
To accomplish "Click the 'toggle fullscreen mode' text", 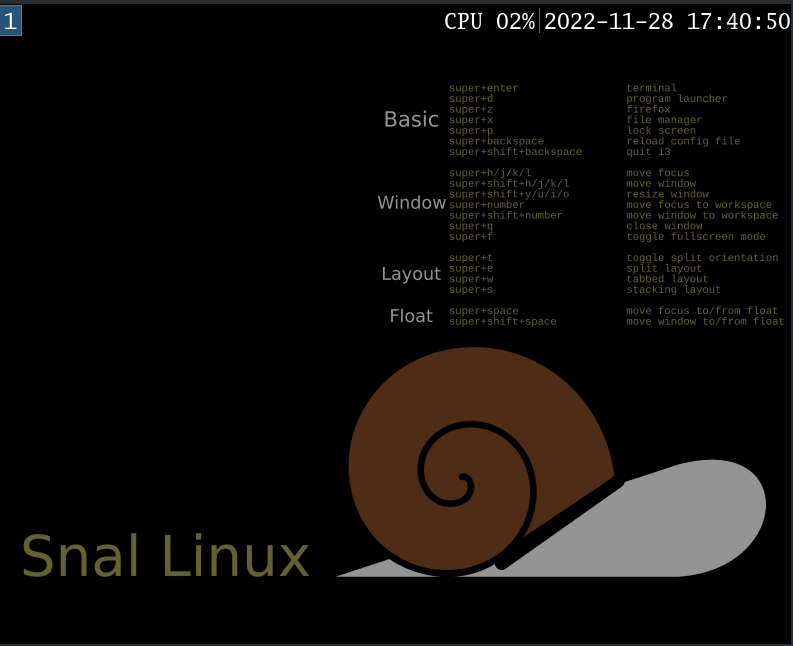I will (695, 237).
